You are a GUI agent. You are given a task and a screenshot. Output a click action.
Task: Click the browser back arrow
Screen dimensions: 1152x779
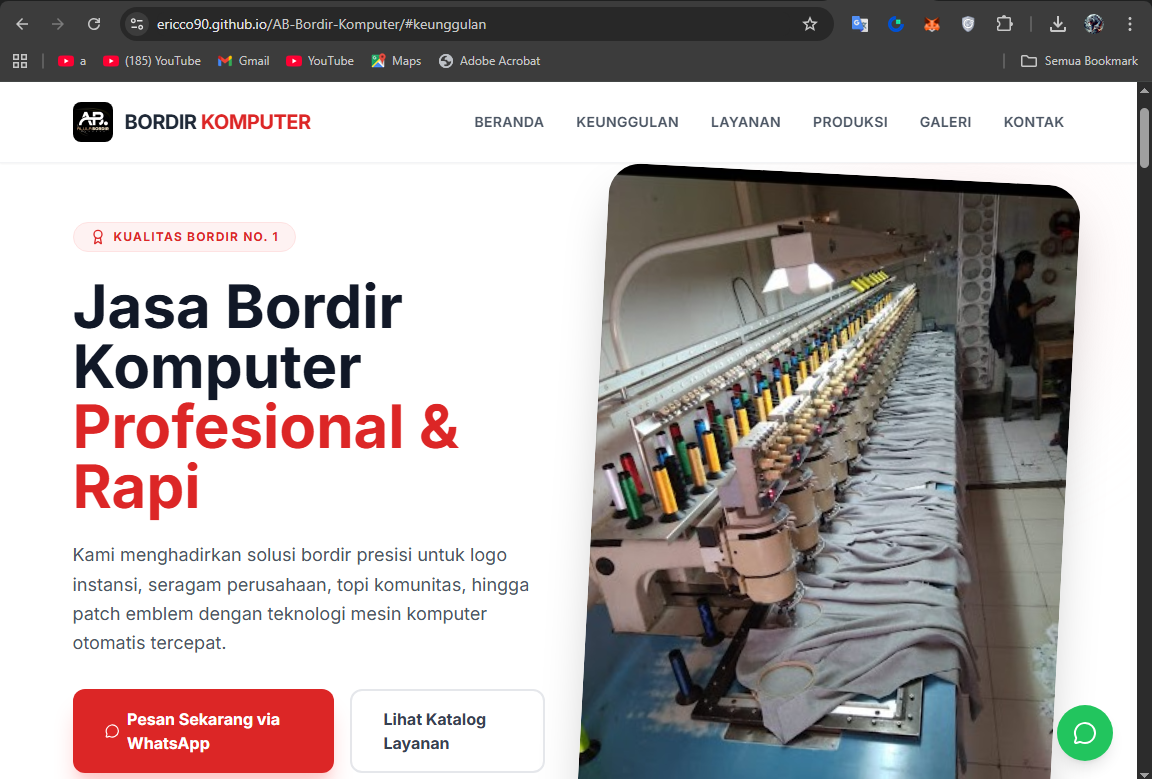click(x=22, y=23)
